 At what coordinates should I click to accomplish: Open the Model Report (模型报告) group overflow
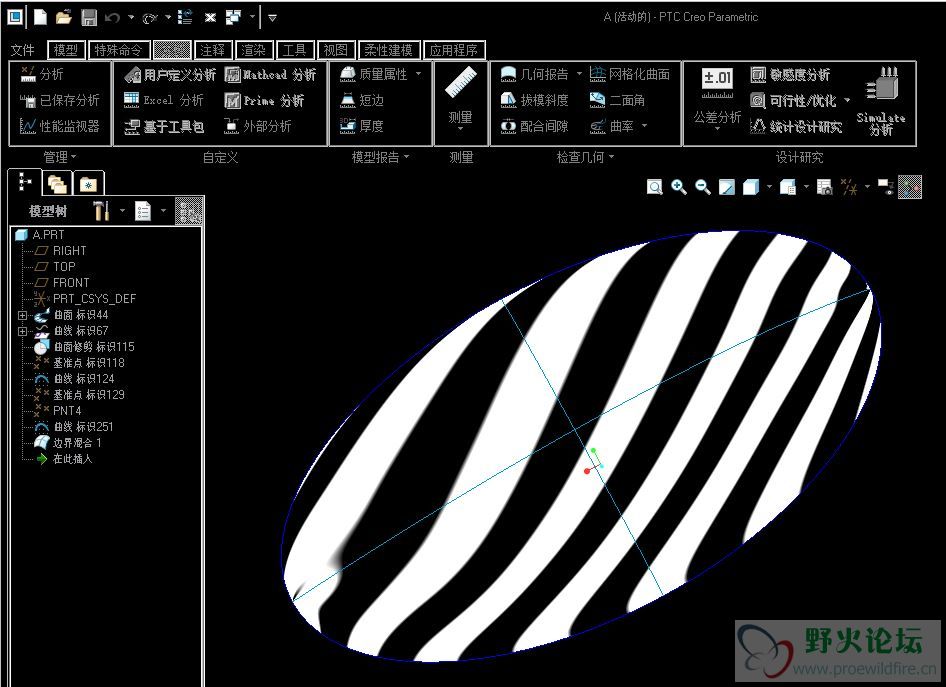(x=380, y=157)
